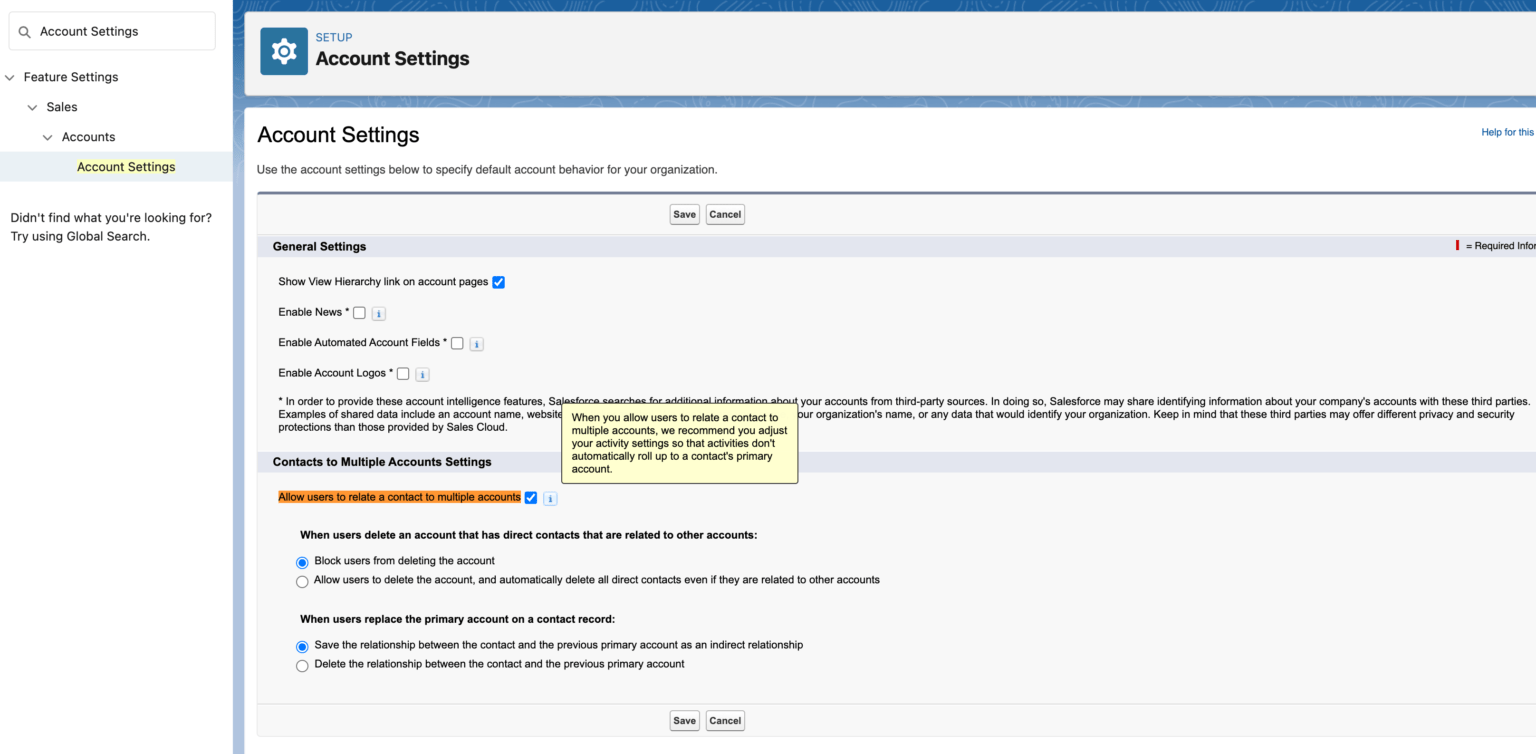
Task: Select "Allow users to delete the account" option
Action: (302, 581)
